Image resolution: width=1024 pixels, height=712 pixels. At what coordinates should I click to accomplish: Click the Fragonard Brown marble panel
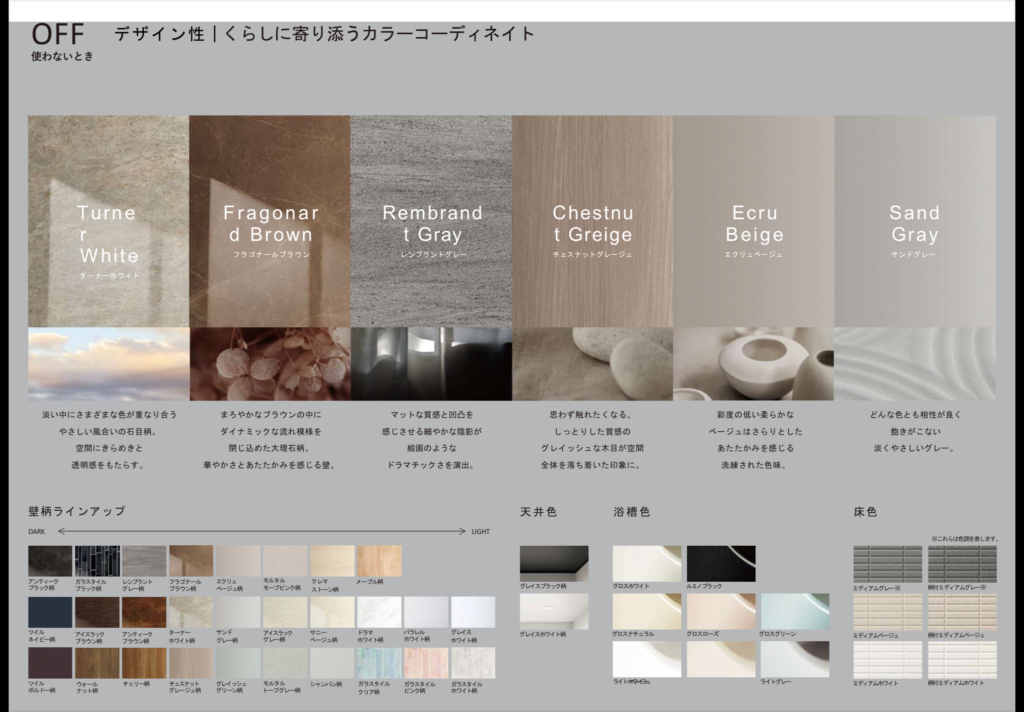coord(269,221)
